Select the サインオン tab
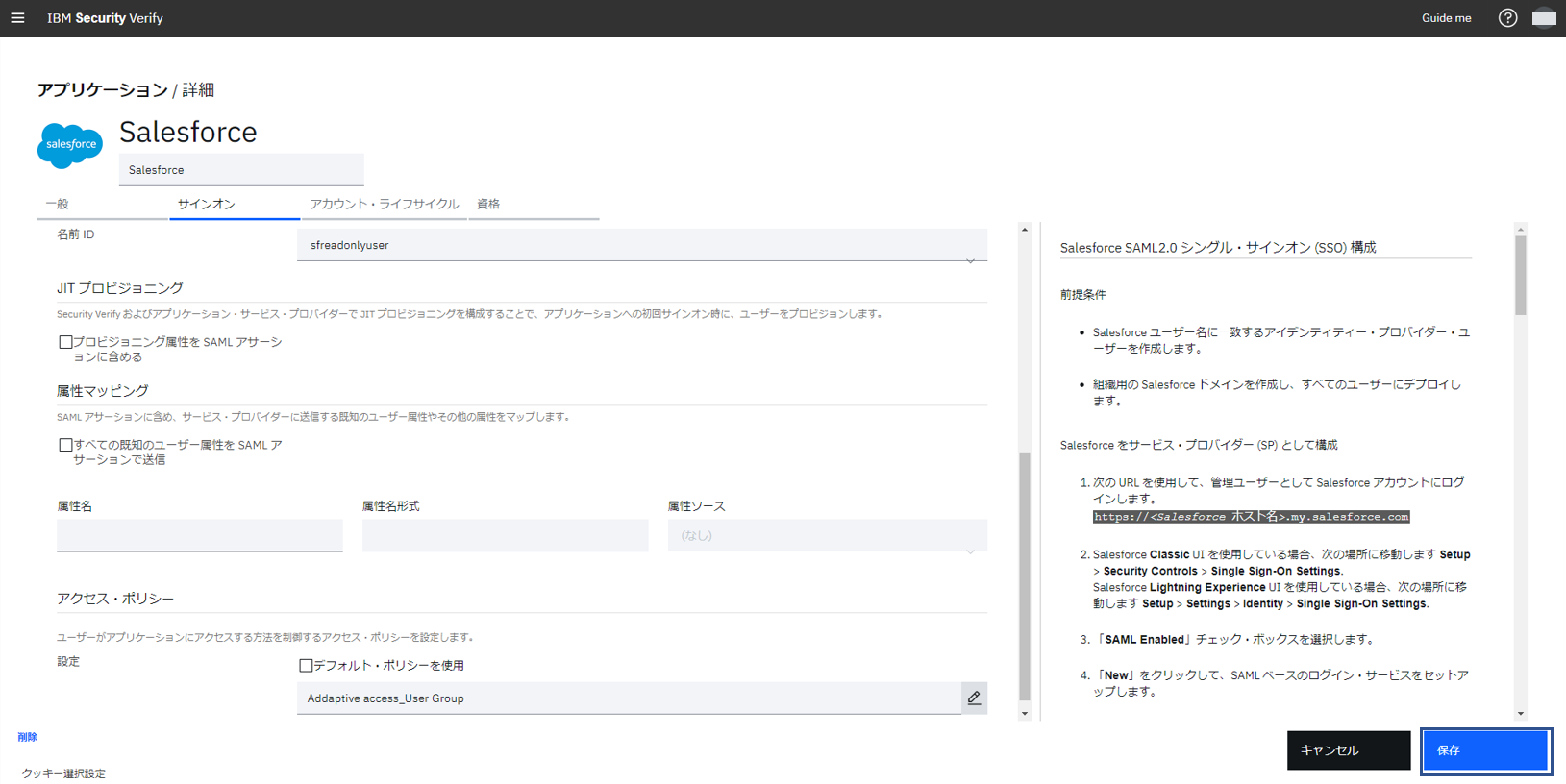The image size is (1566, 784). tap(235, 205)
